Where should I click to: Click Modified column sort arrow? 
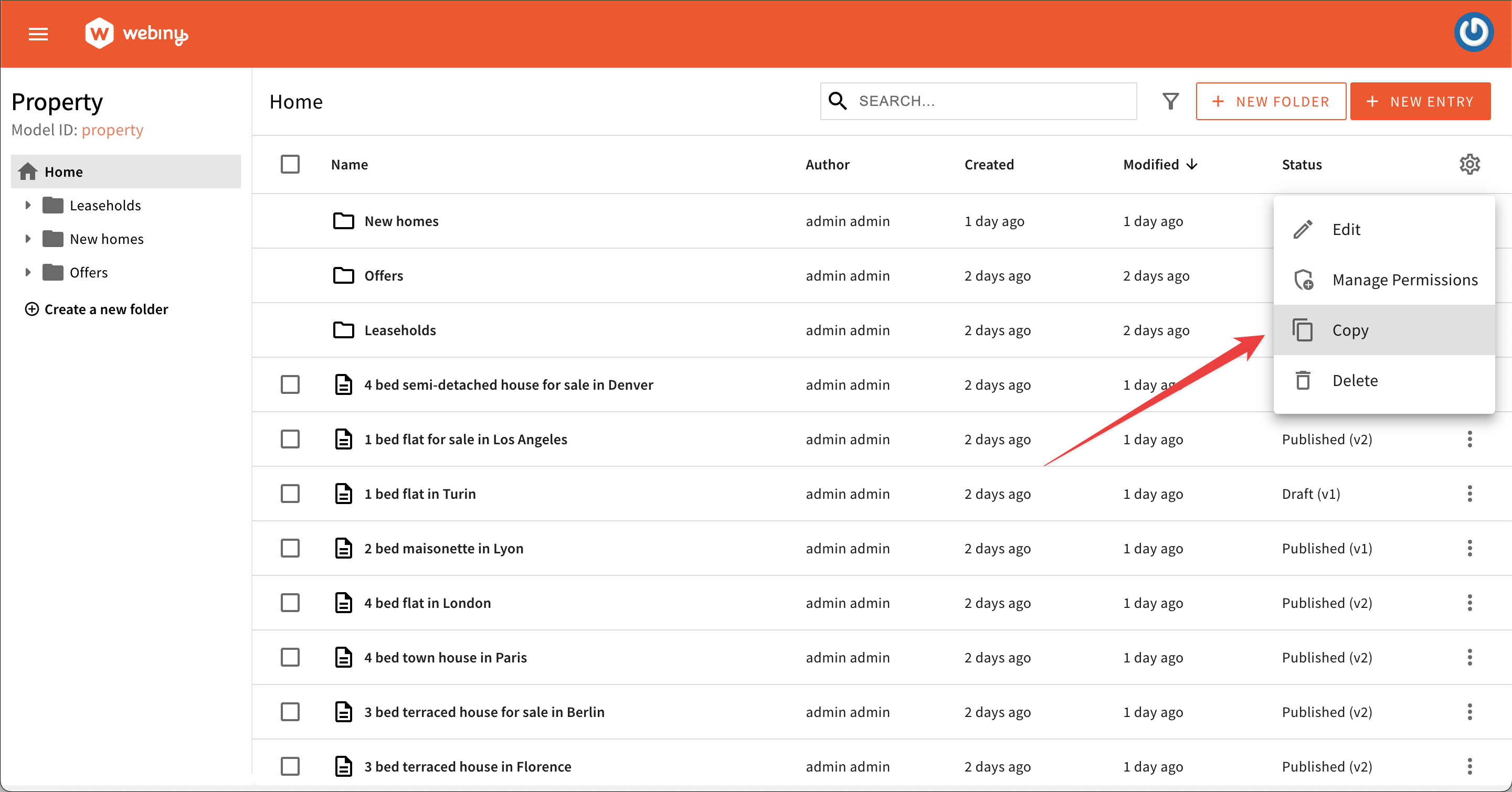(x=1192, y=164)
